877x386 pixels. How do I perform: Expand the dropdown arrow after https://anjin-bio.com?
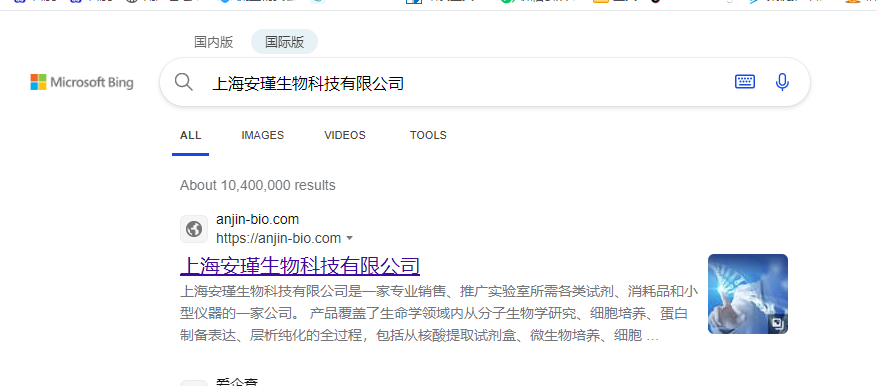(x=350, y=238)
